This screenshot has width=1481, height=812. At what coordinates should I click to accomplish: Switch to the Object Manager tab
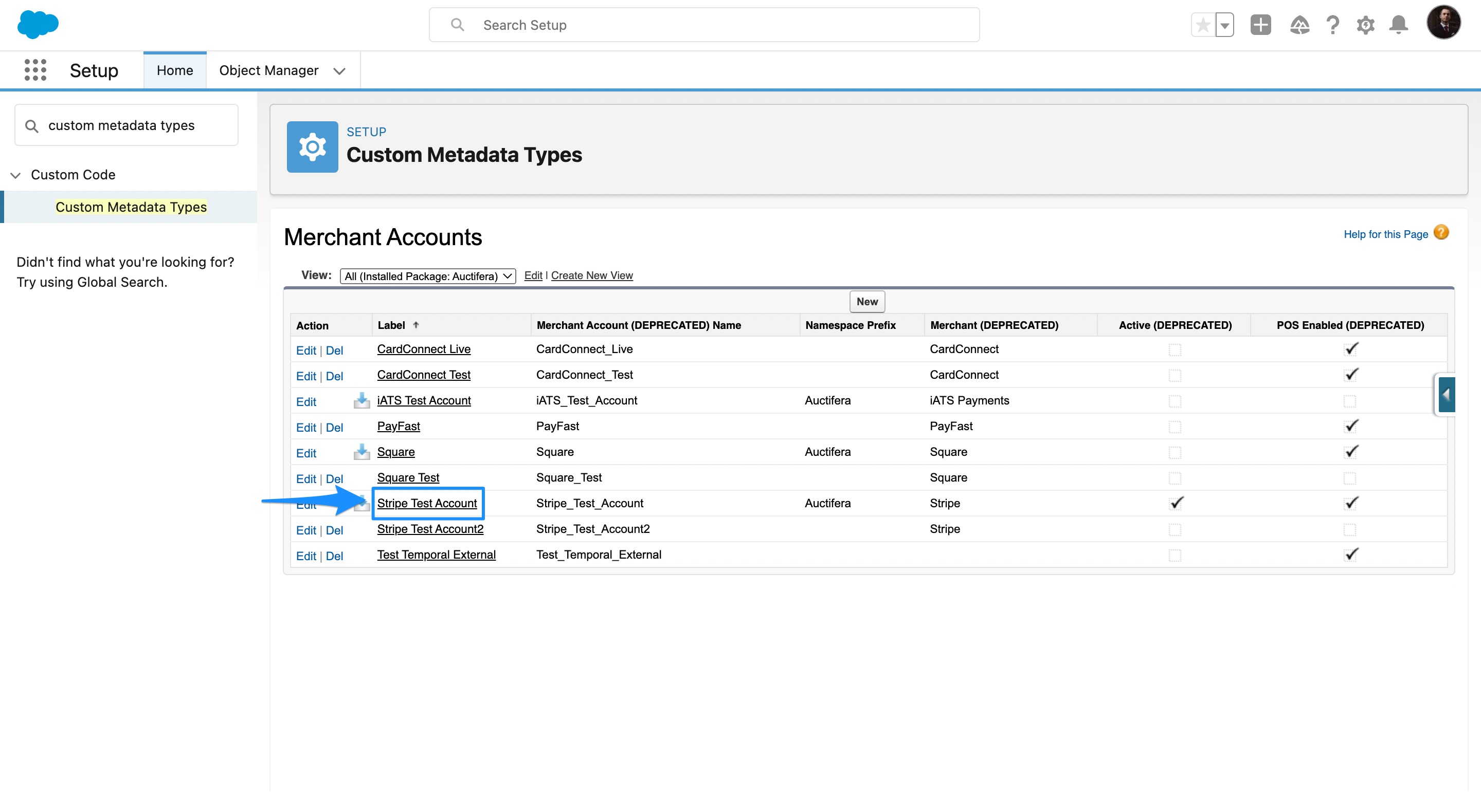click(268, 70)
